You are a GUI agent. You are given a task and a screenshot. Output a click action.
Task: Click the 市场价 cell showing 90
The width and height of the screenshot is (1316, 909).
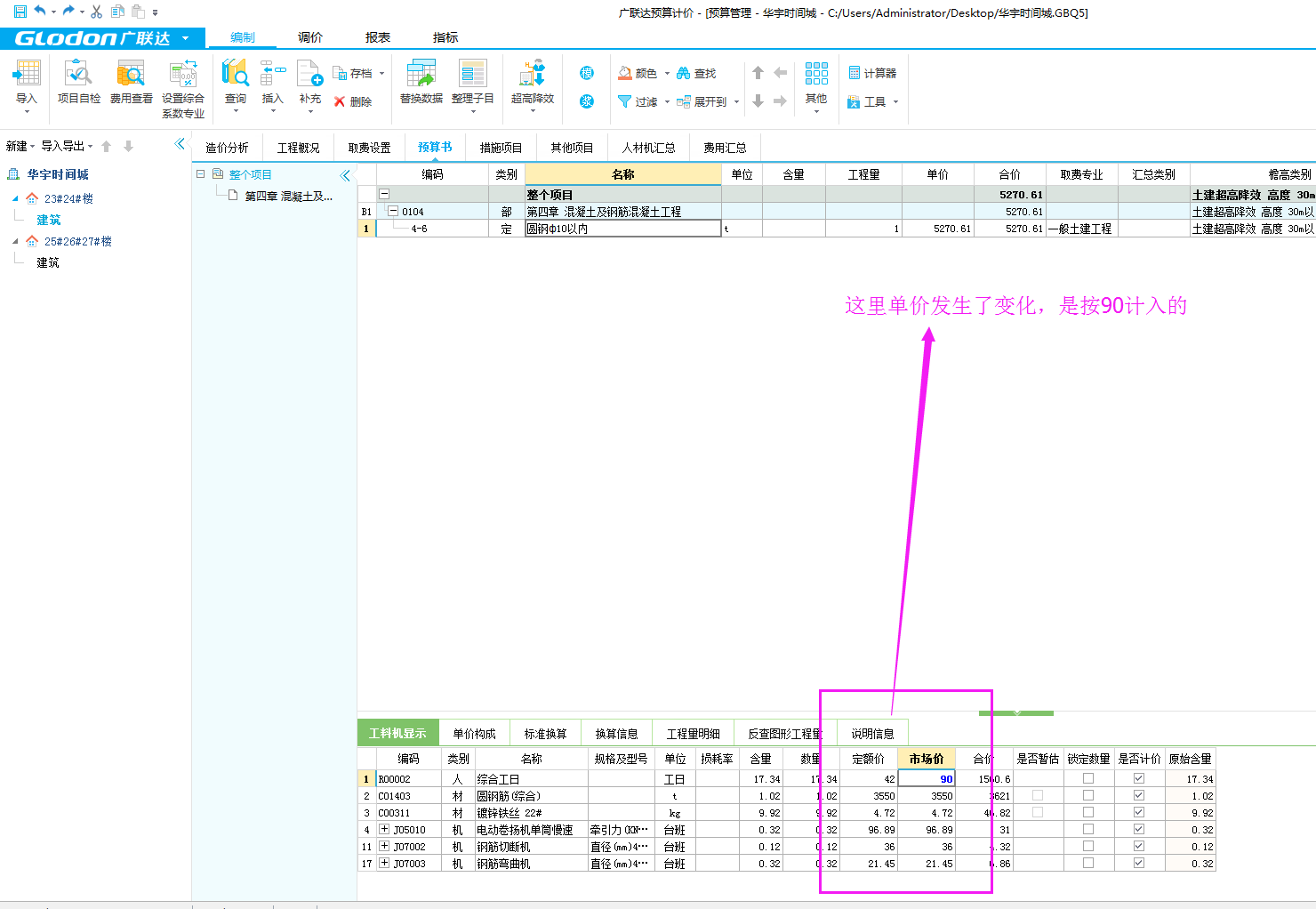(x=927, y=778)
